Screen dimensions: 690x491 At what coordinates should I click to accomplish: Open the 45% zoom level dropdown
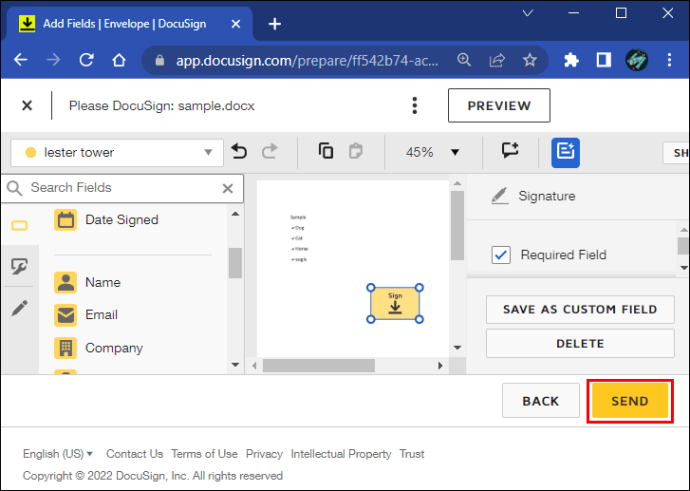432,152
